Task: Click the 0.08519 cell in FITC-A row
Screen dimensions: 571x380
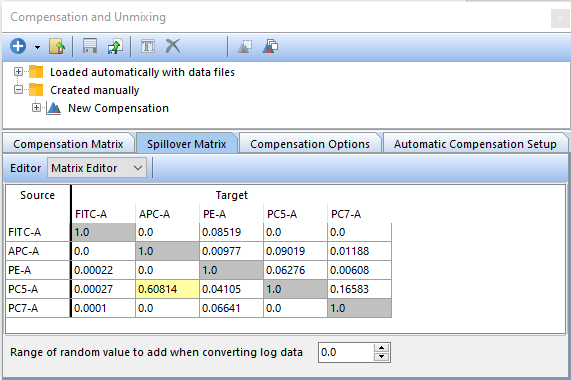Action: (x=231, y=232)
